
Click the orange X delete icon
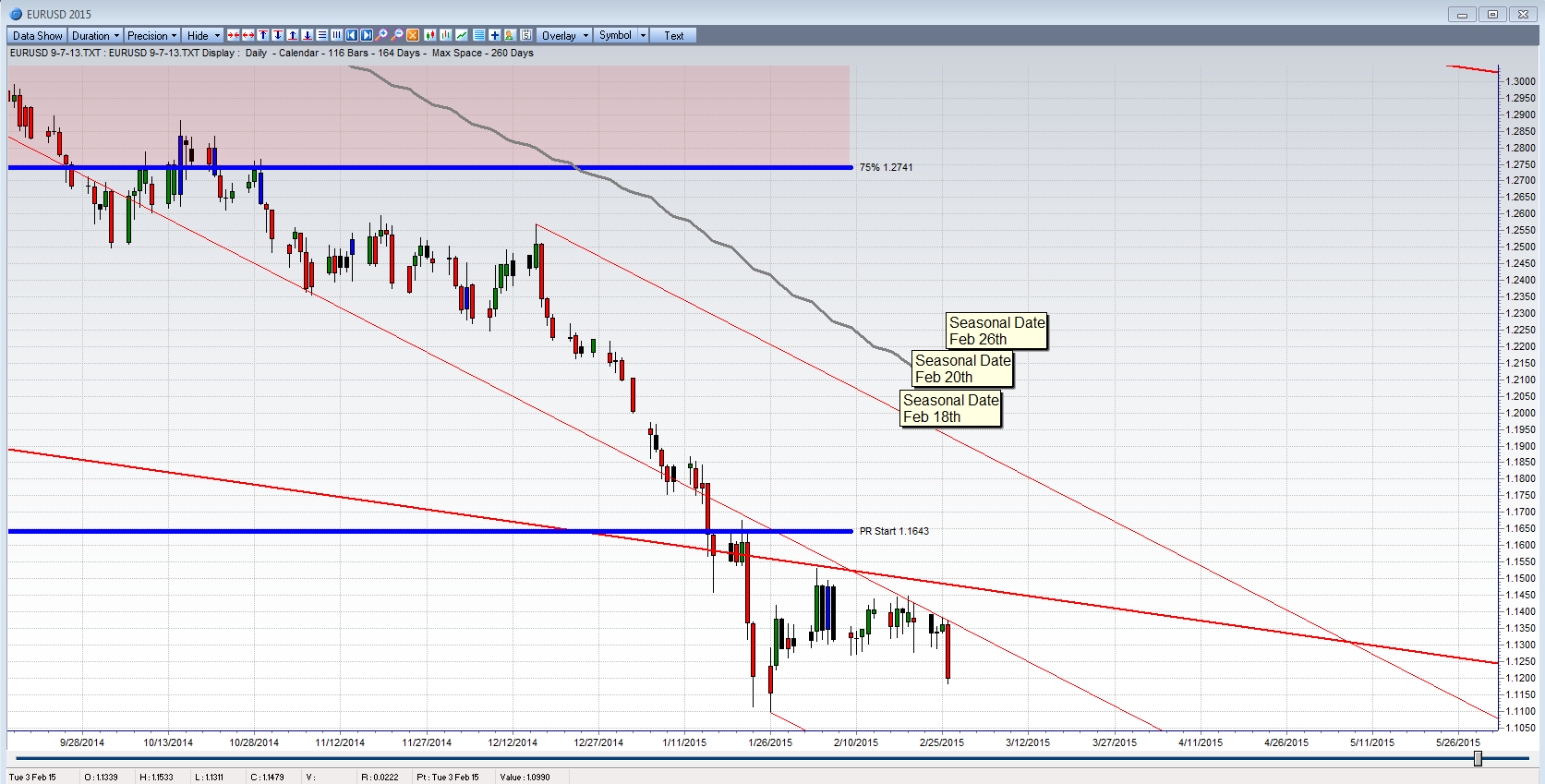[413, 35]
